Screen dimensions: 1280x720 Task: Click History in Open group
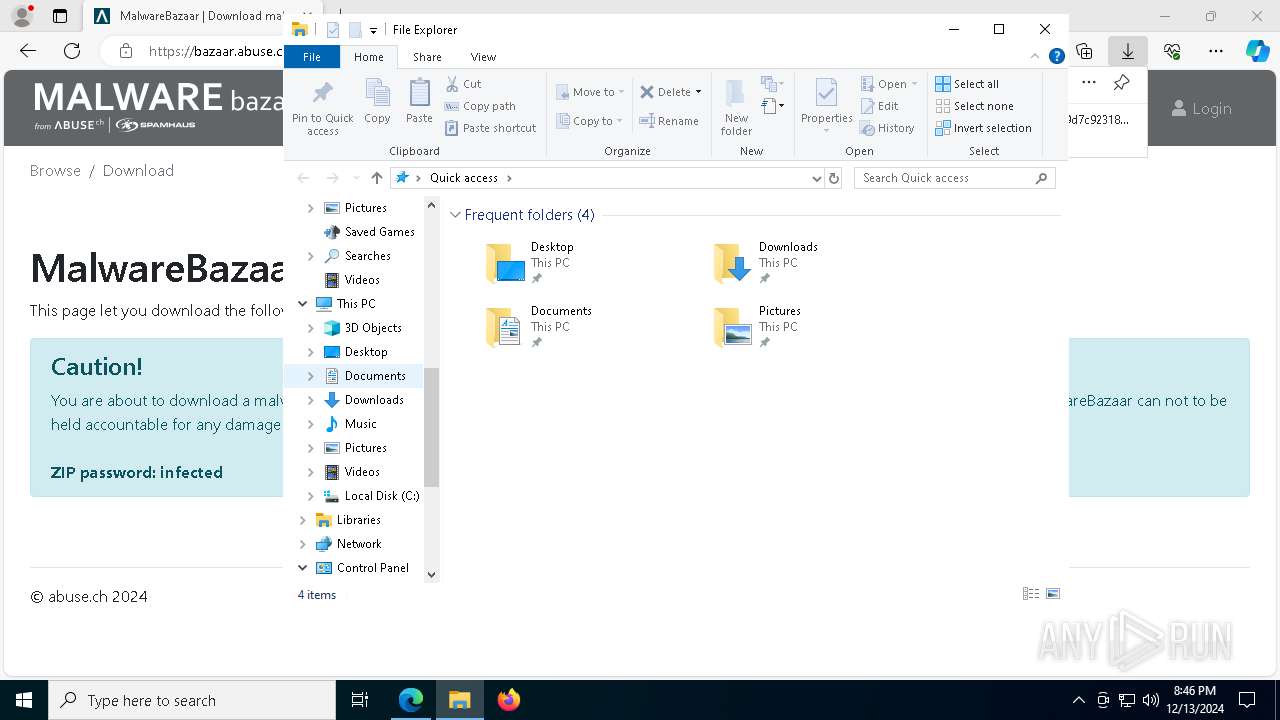pos(887,128)
